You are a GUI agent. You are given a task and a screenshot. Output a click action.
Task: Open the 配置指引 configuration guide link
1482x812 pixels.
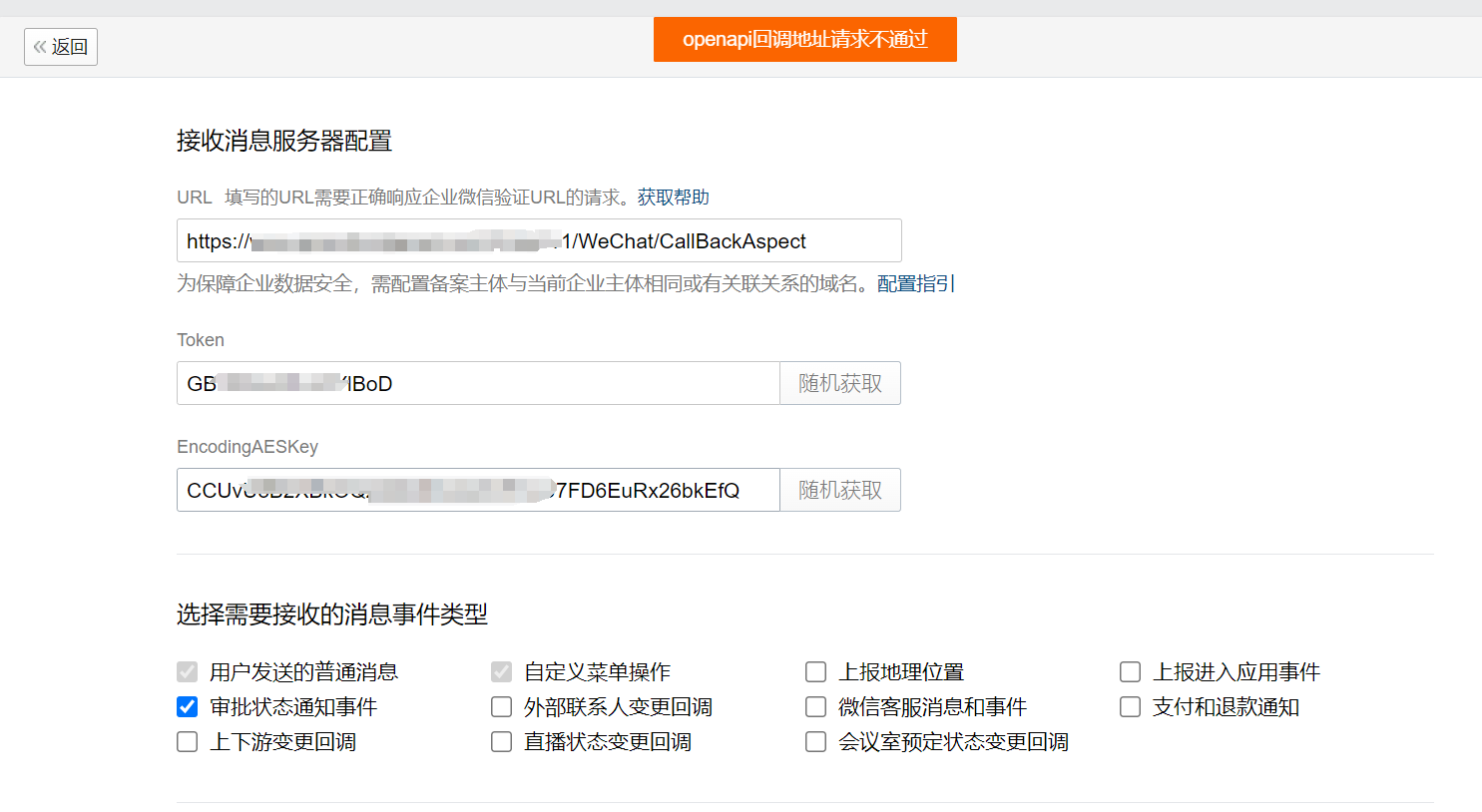coord(916,284)
